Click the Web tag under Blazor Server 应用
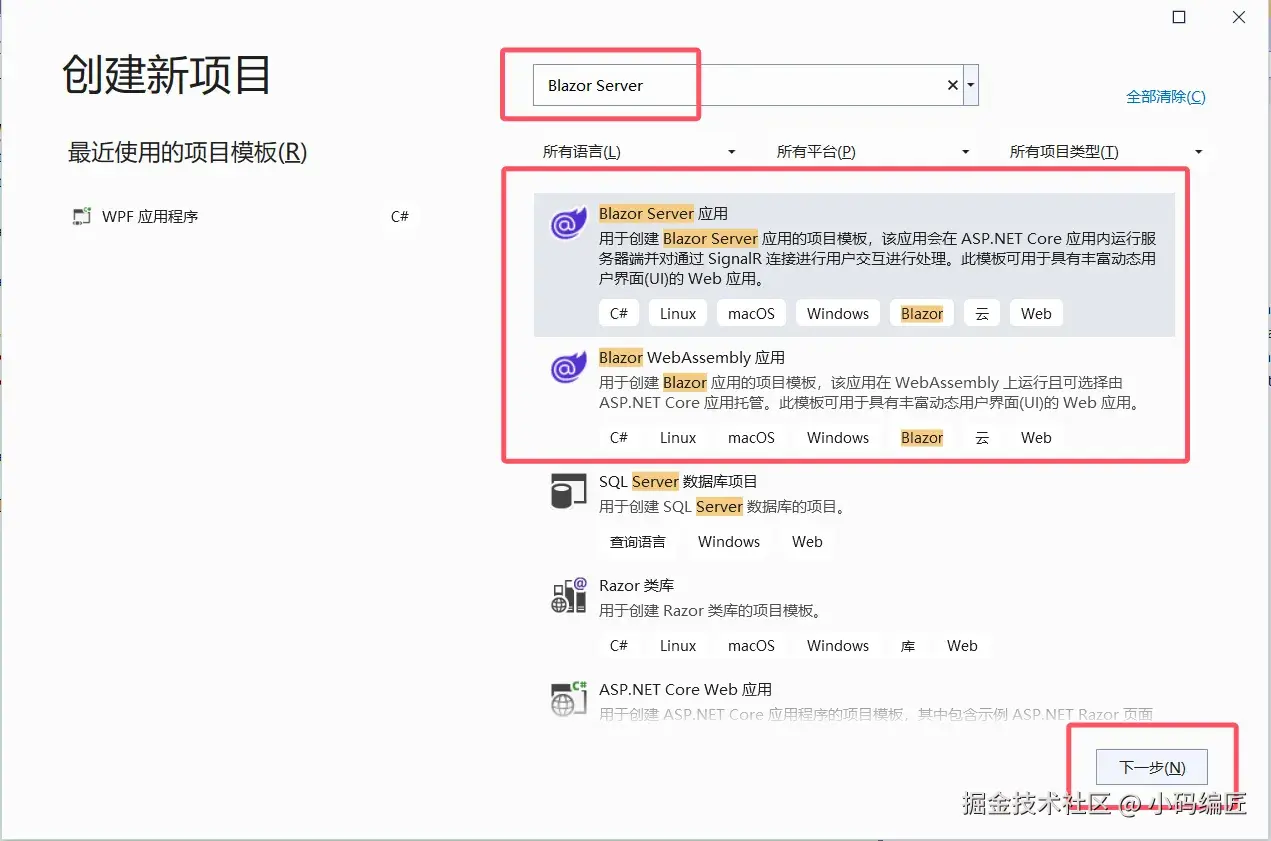Image resolution: width=1271 pixels, height=841 pixels. (x=1036, y=313)
